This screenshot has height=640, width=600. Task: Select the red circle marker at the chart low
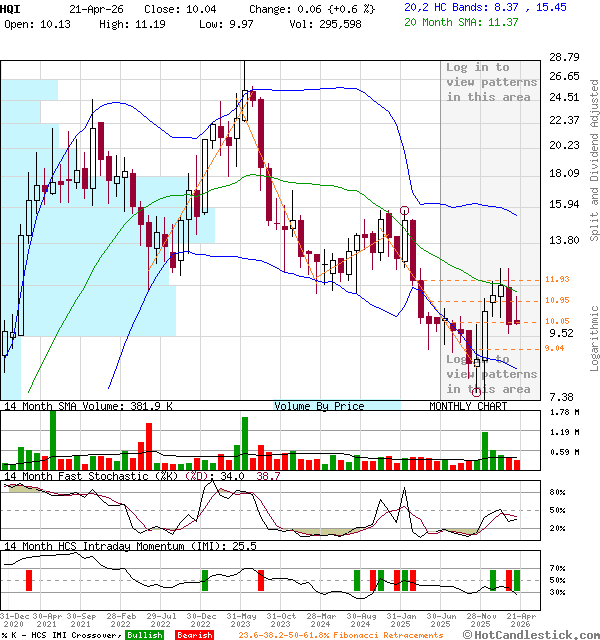(x=476, y=392)
